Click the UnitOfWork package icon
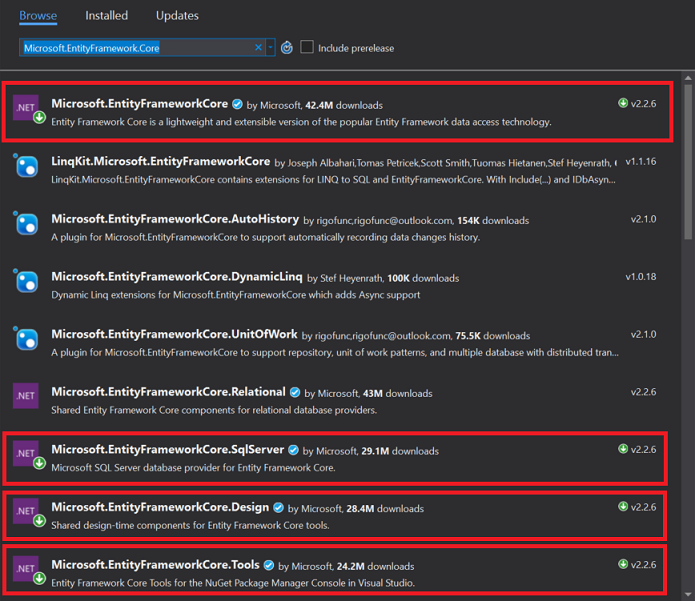This screenshot has height=601, width=695. click(26, 338)
